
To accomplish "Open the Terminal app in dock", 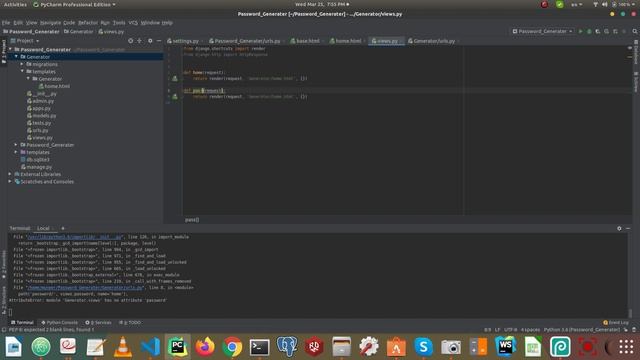I will [x=260, y=347].
